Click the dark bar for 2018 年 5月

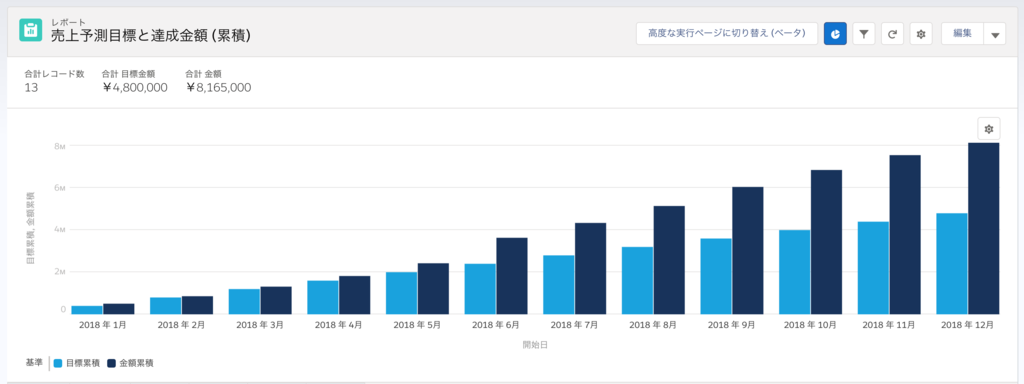434,289
